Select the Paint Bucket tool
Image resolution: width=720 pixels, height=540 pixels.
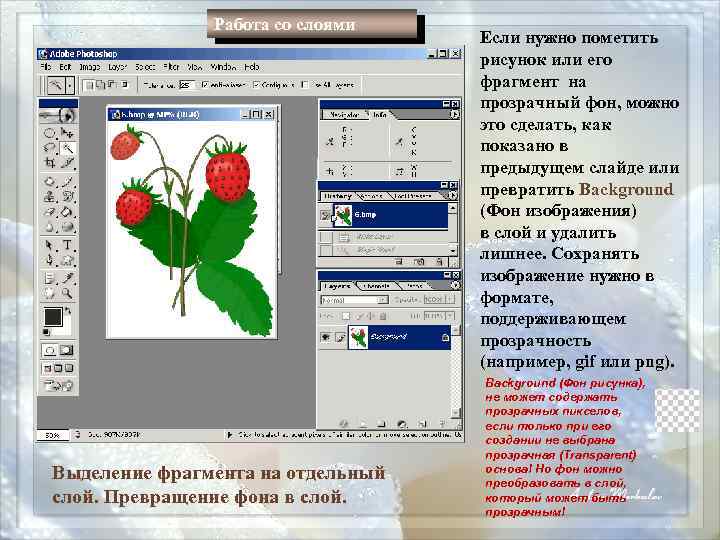[x=67, y=212]
